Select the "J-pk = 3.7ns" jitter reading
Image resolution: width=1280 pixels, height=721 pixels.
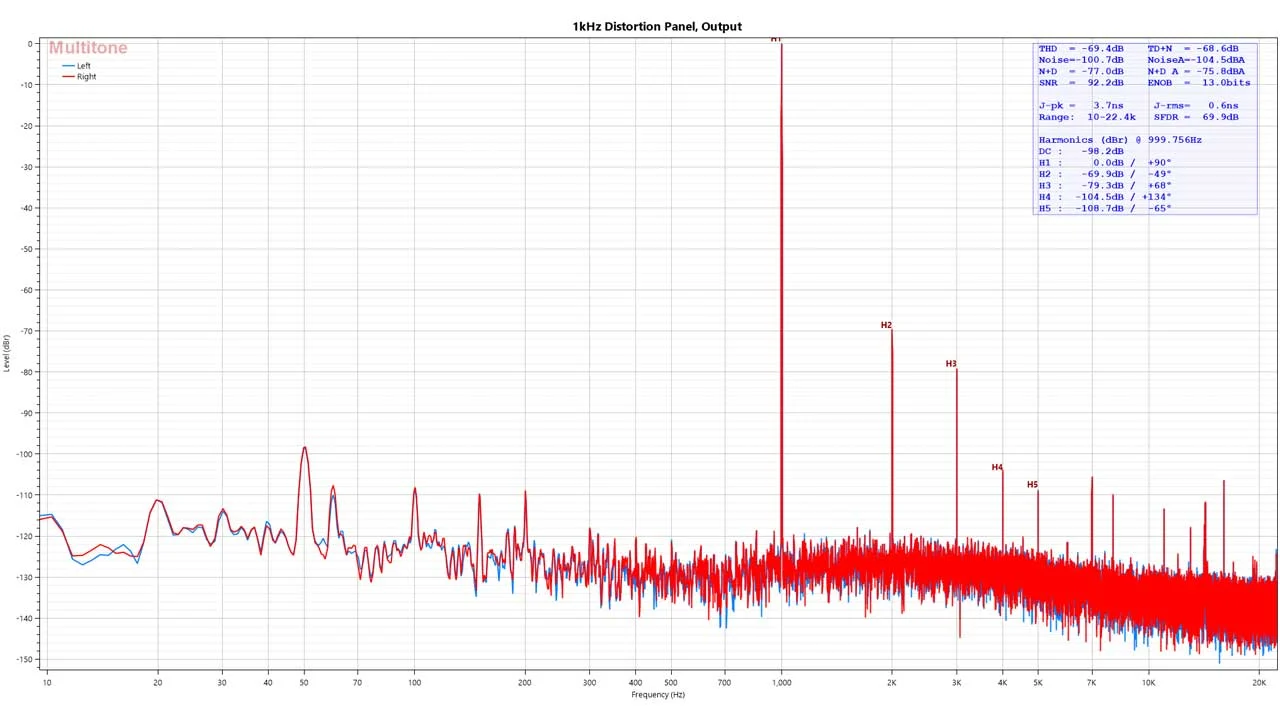click(1081, 105)
